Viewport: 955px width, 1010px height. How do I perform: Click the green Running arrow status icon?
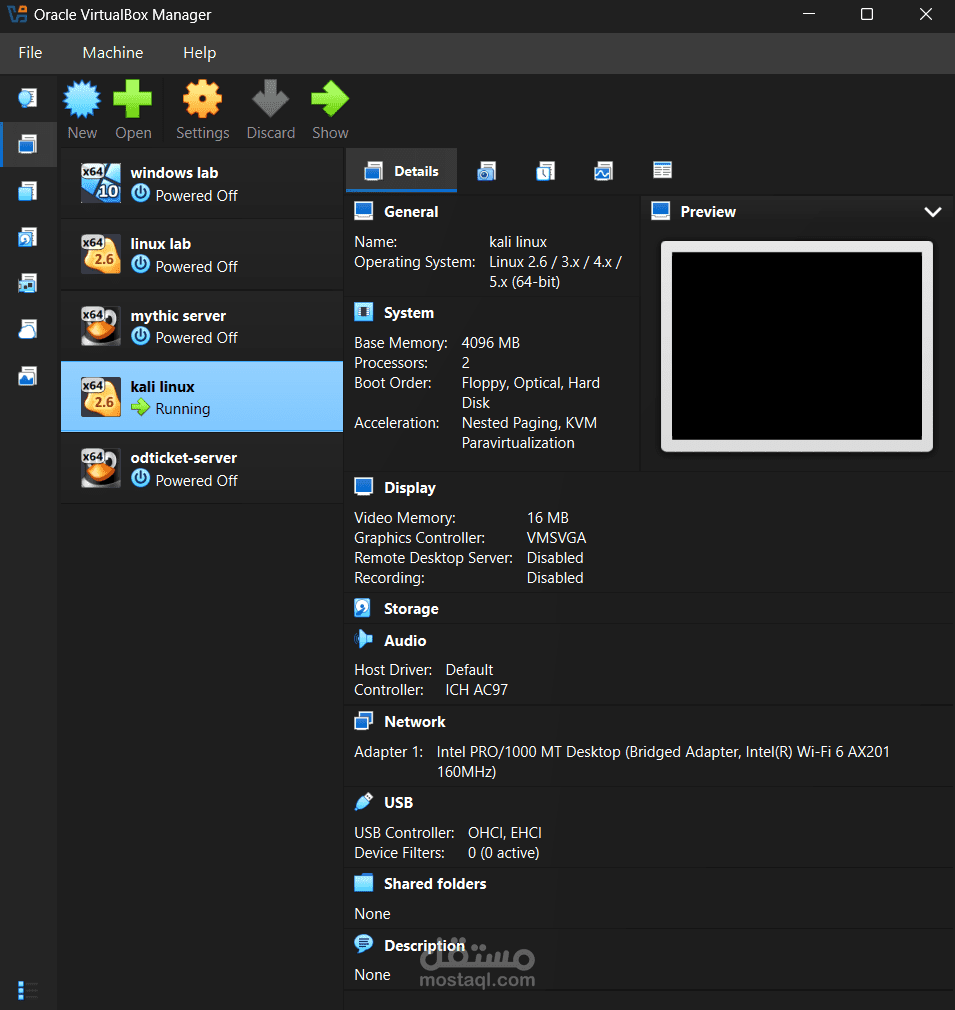(140, 408)
